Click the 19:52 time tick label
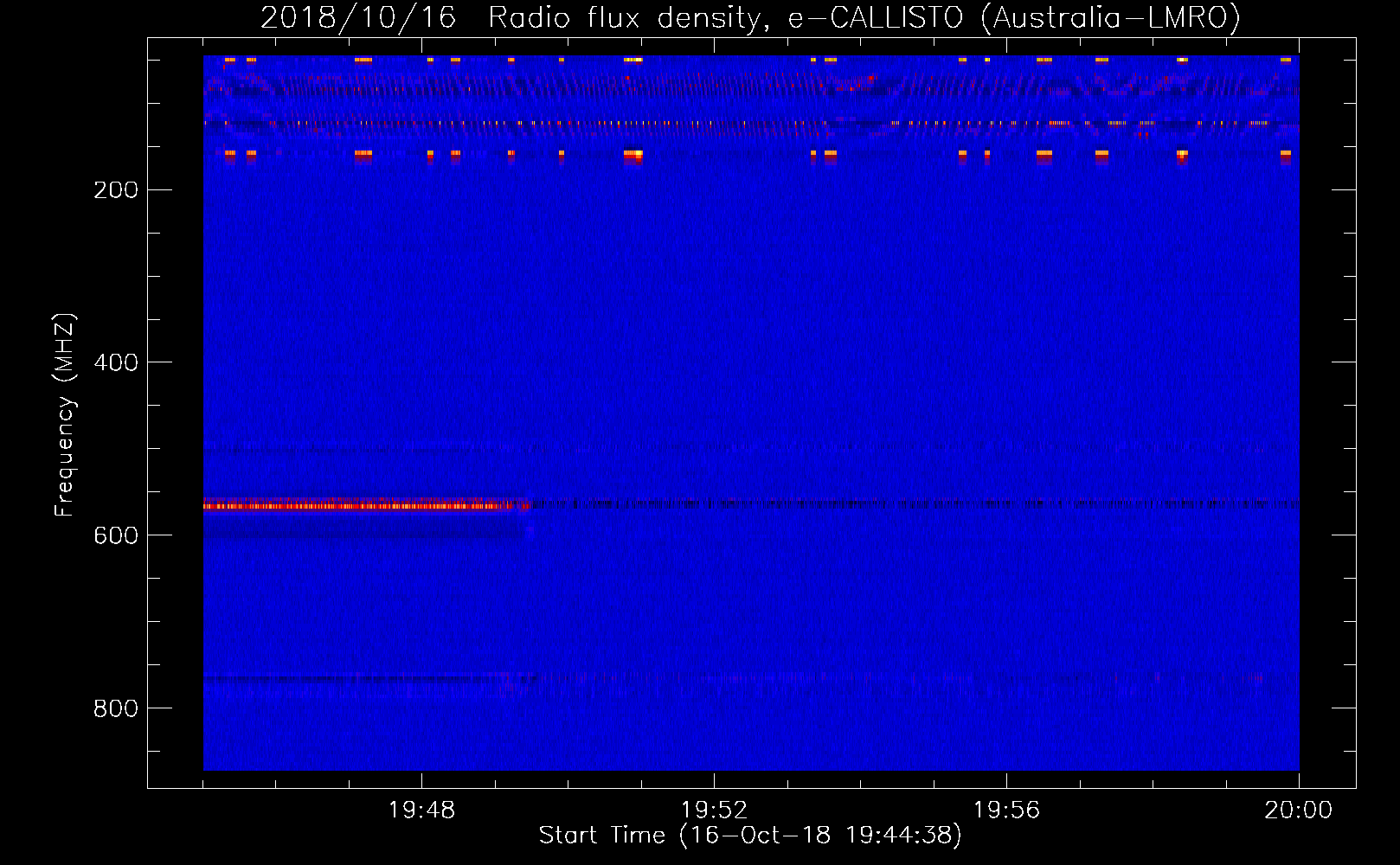Screen dimensions: 1400x865 point(714,811)
